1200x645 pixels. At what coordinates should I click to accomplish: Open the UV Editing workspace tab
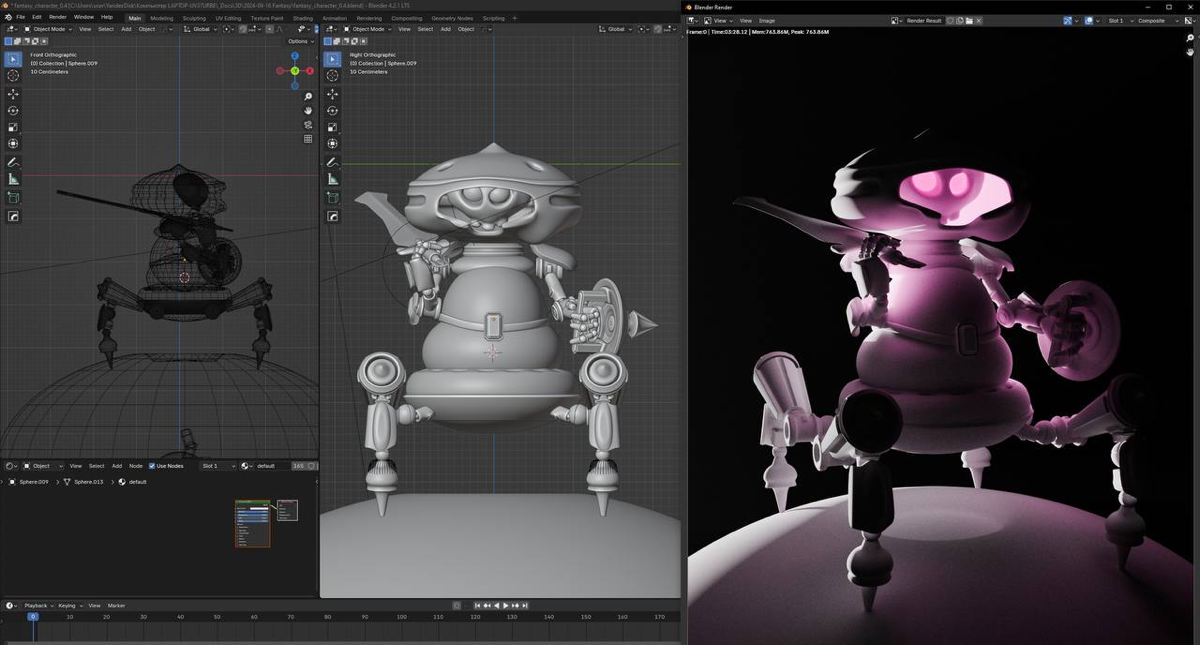tap(228, 18)
